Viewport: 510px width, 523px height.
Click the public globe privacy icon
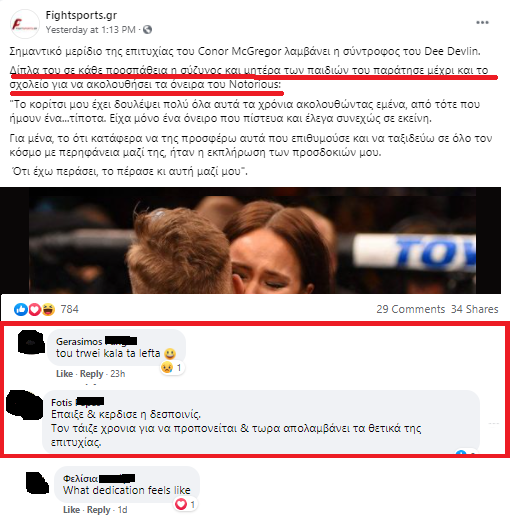tap(147, 30)
